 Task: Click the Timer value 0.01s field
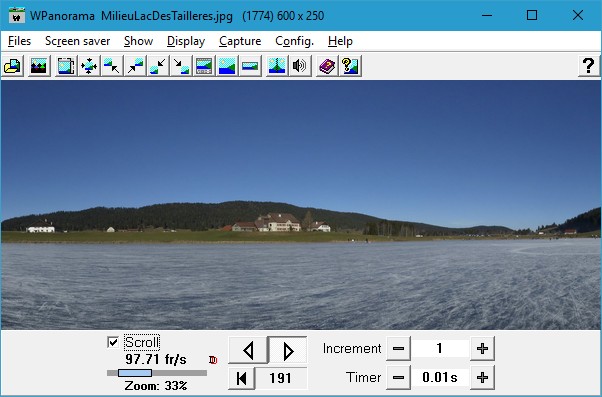[440, 377]
